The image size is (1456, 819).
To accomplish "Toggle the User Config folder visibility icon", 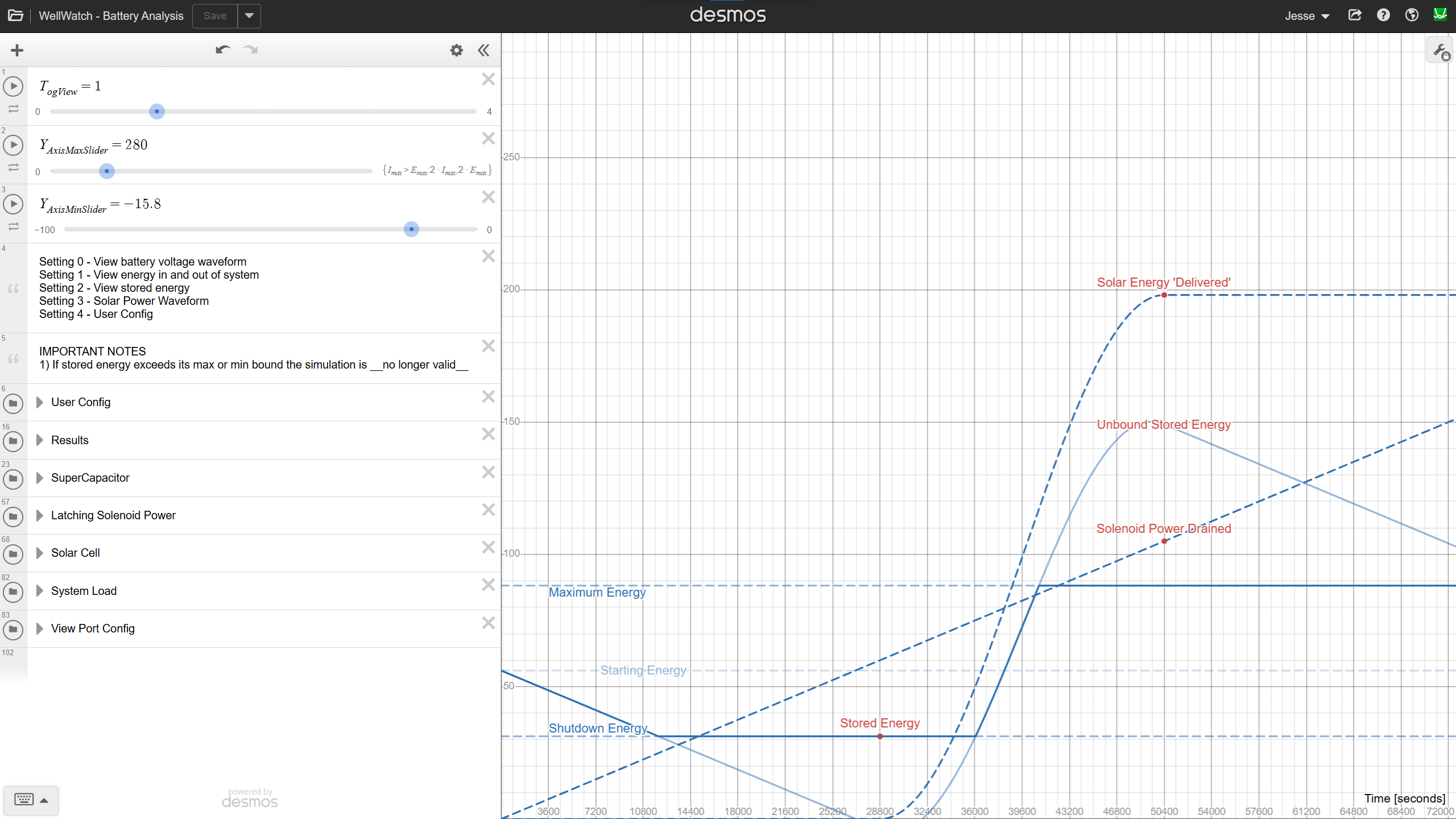I will pos(13,403).
